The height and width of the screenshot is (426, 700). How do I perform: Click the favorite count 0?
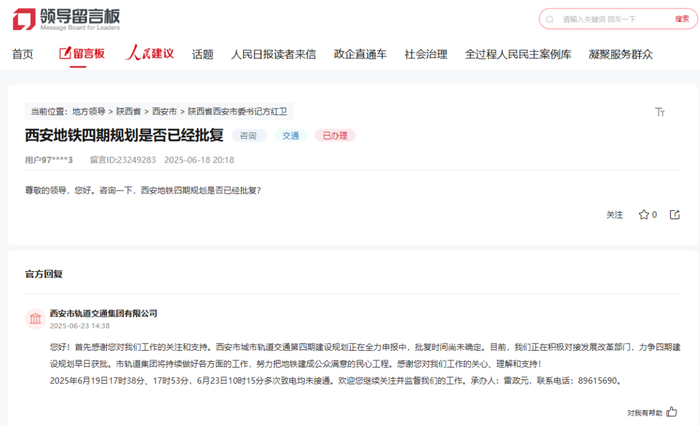click(654, 215)
